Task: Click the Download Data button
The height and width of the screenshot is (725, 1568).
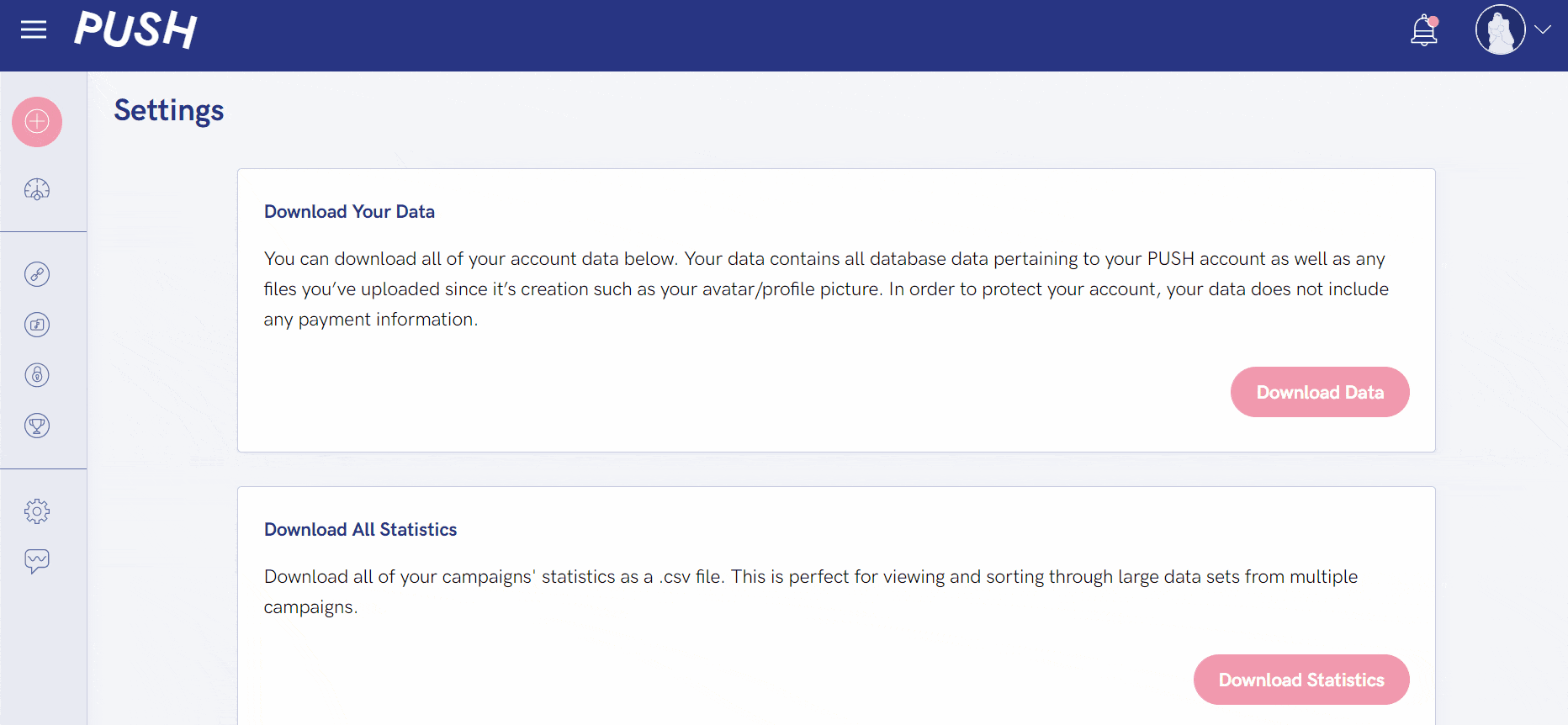Action: coord(1320,392)
